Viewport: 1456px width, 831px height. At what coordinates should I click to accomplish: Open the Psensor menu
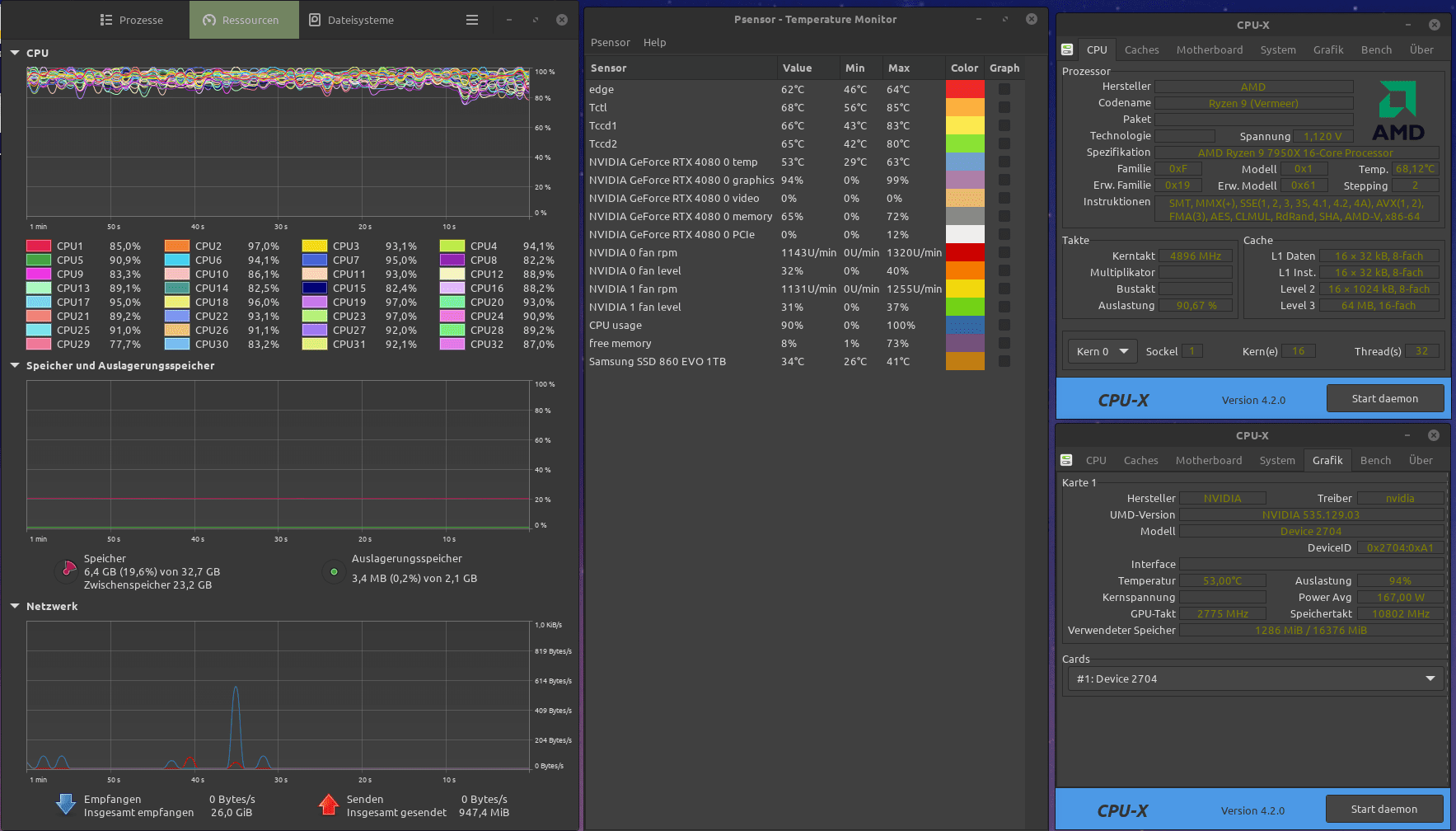point(611,42)
